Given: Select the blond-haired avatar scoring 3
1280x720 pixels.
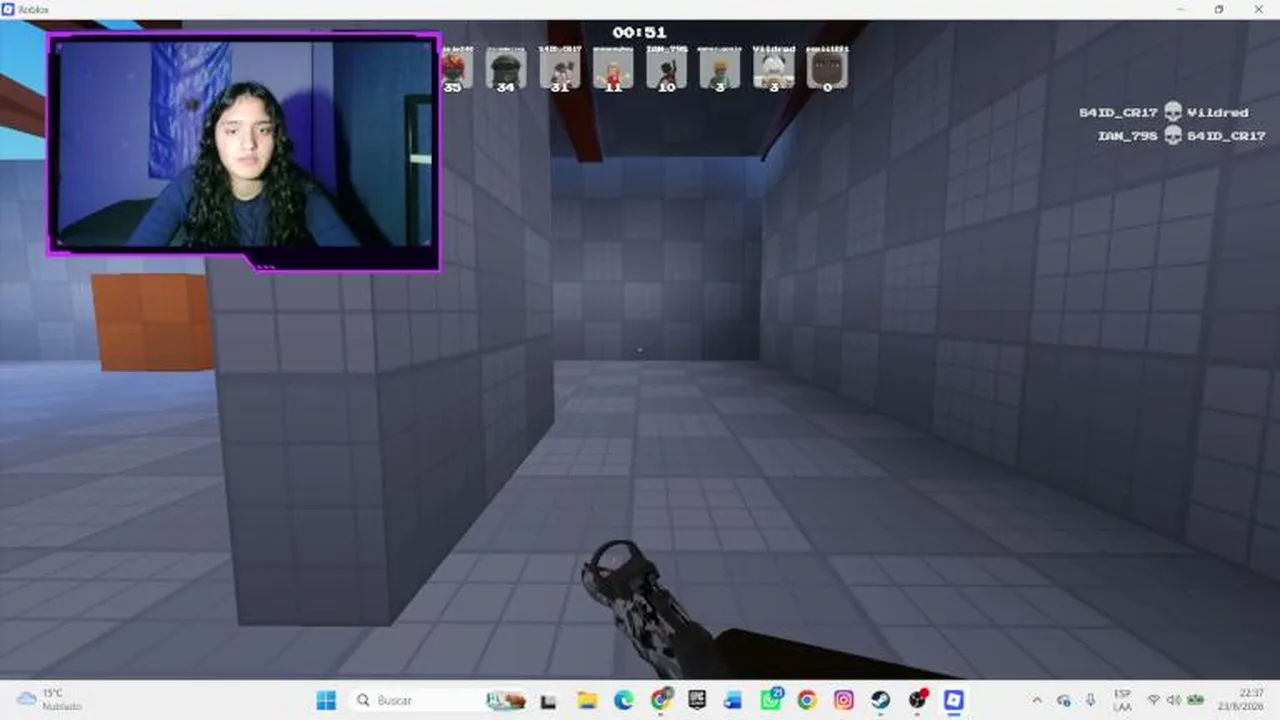Looking at the screenshot, I should tap(720, 68).
